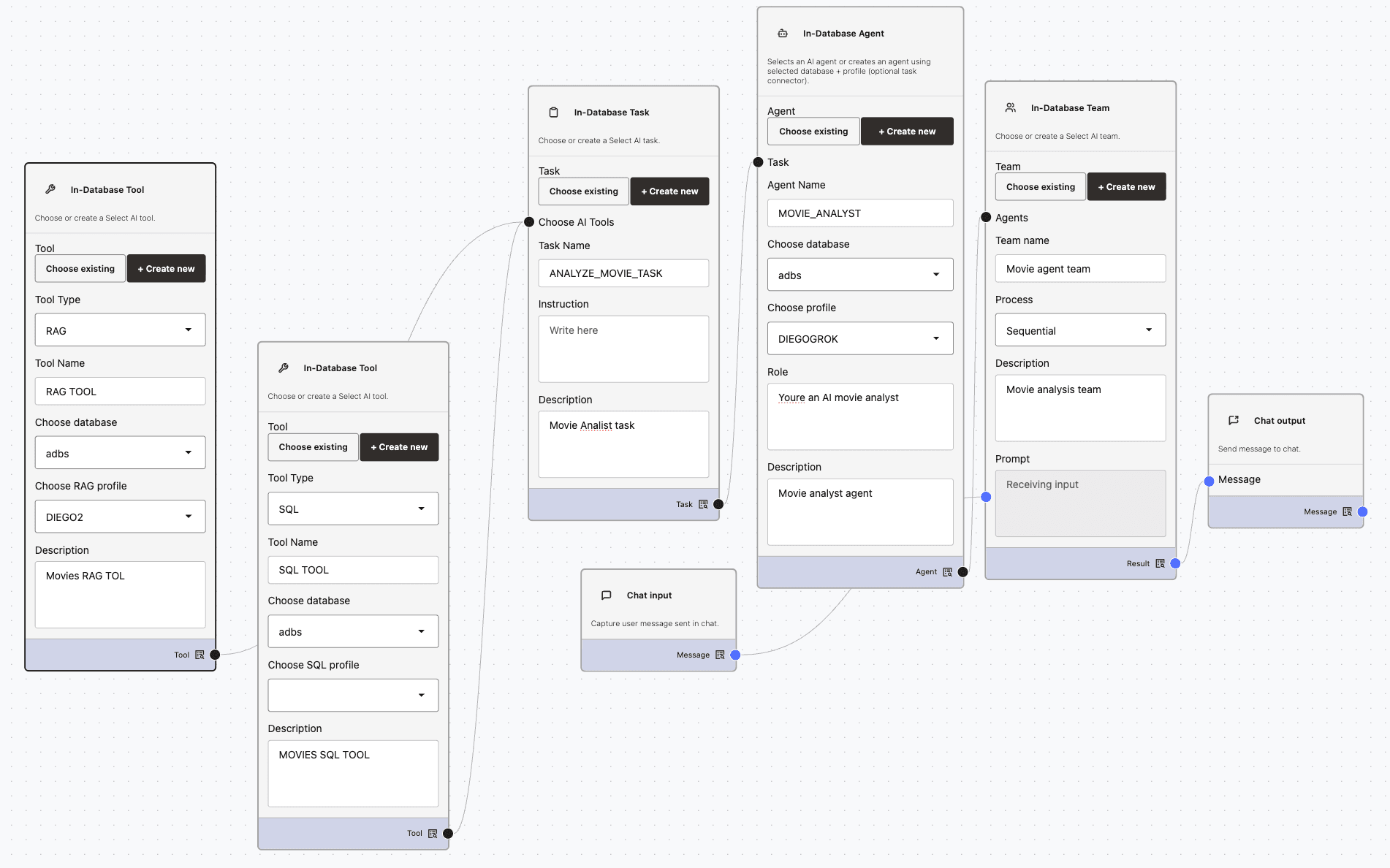Image resolution: width=1390 pixels, height=868 pixels.
Task: Click Choose existing under the Agent section
Action: (x=813, y=131)
